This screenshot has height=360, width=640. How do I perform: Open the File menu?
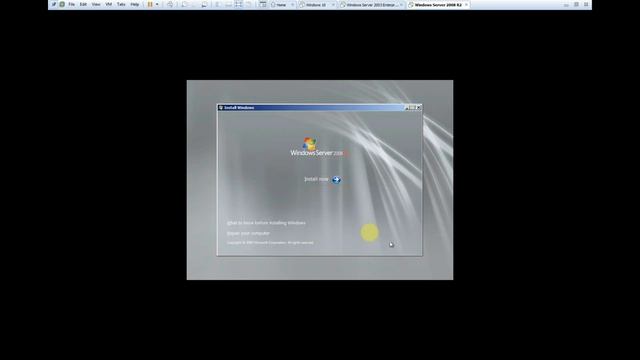click(x=71, y=4)
